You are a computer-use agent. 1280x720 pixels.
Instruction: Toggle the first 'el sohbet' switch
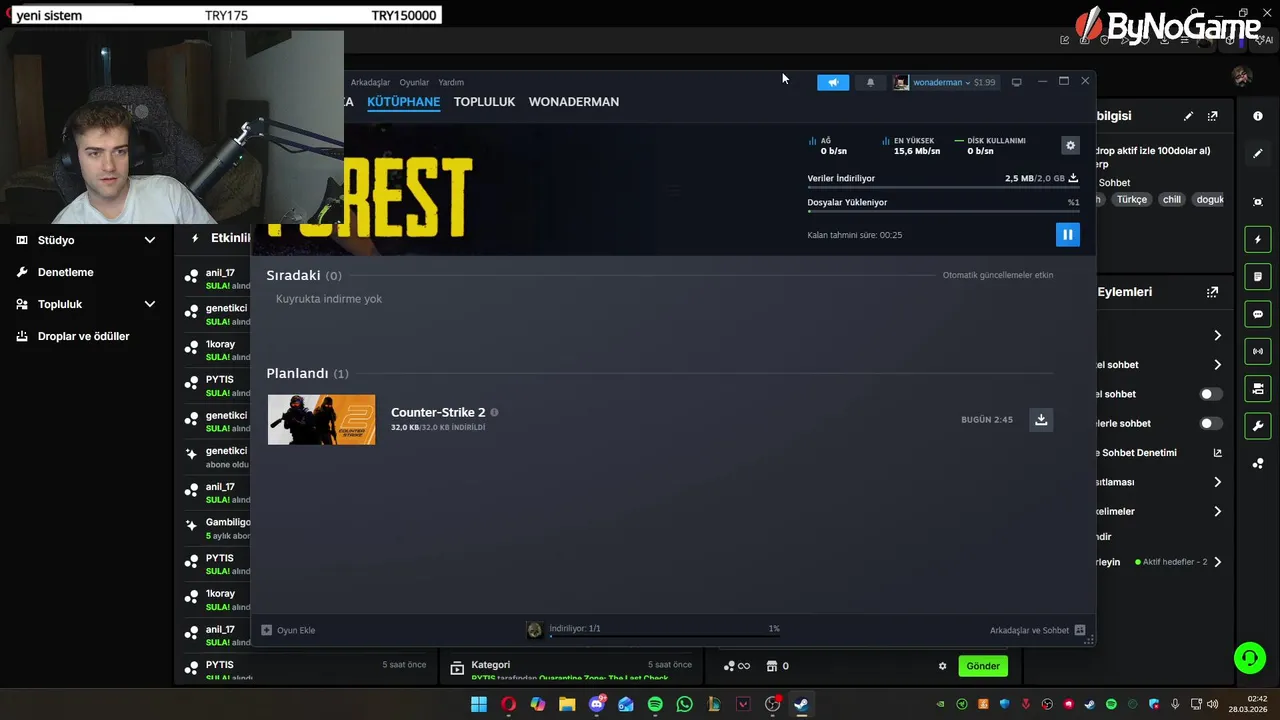1211,394
